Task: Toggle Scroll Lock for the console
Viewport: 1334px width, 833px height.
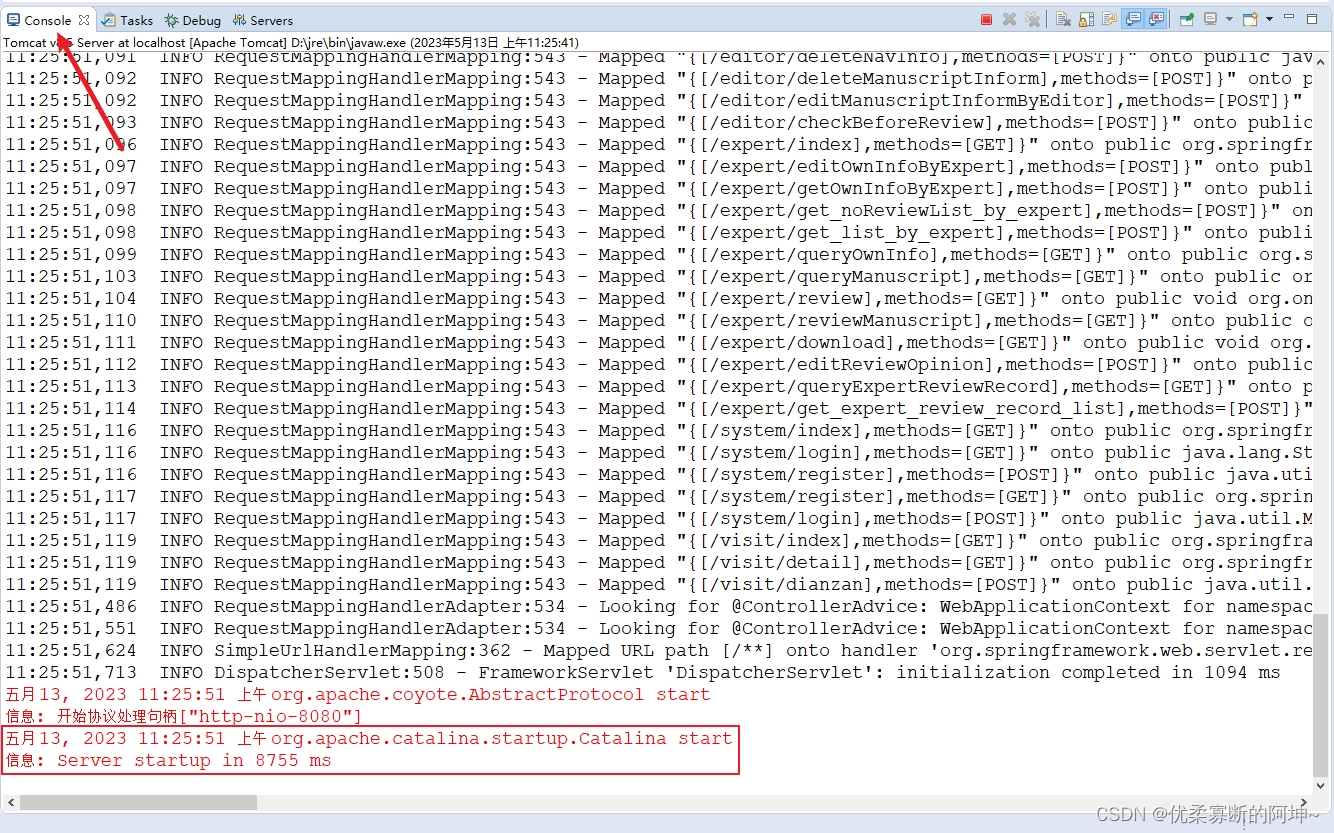Action: click(1087, 19)
